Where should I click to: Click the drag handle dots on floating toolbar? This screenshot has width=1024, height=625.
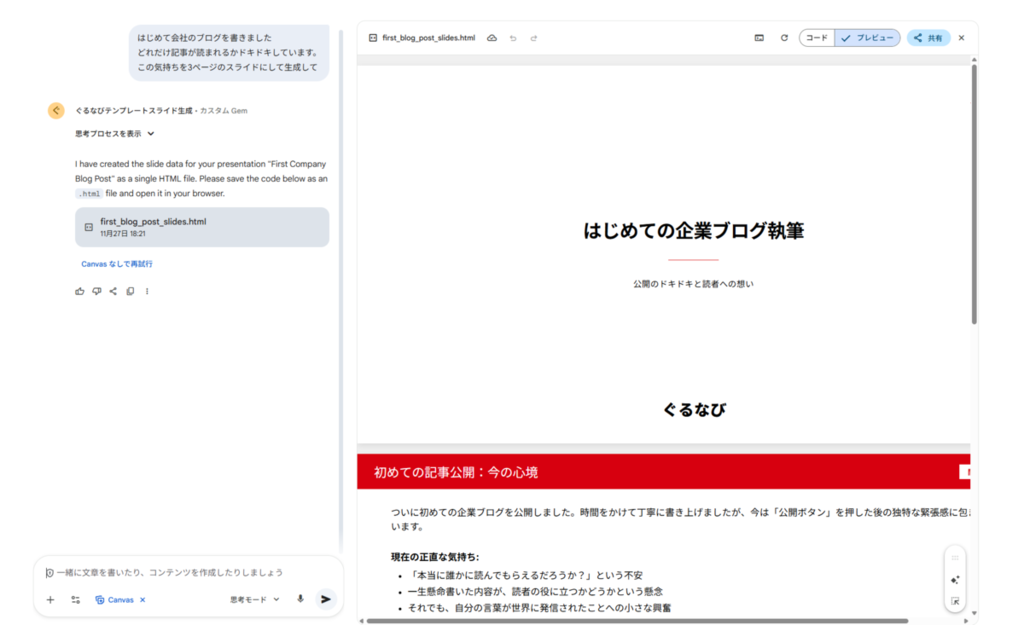pyautogui.click(x=955, y=558)
